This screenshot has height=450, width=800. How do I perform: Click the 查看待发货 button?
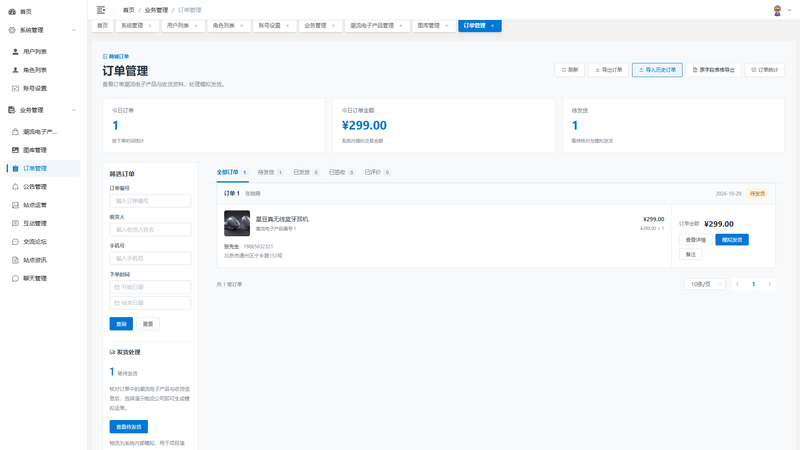click(129, 427)
